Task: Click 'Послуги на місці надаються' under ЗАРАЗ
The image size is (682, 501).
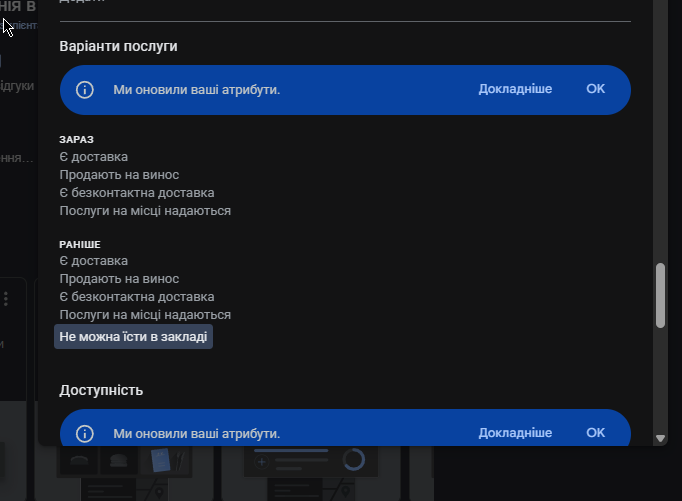Action: pyautogui.click(x=145, y=211)
